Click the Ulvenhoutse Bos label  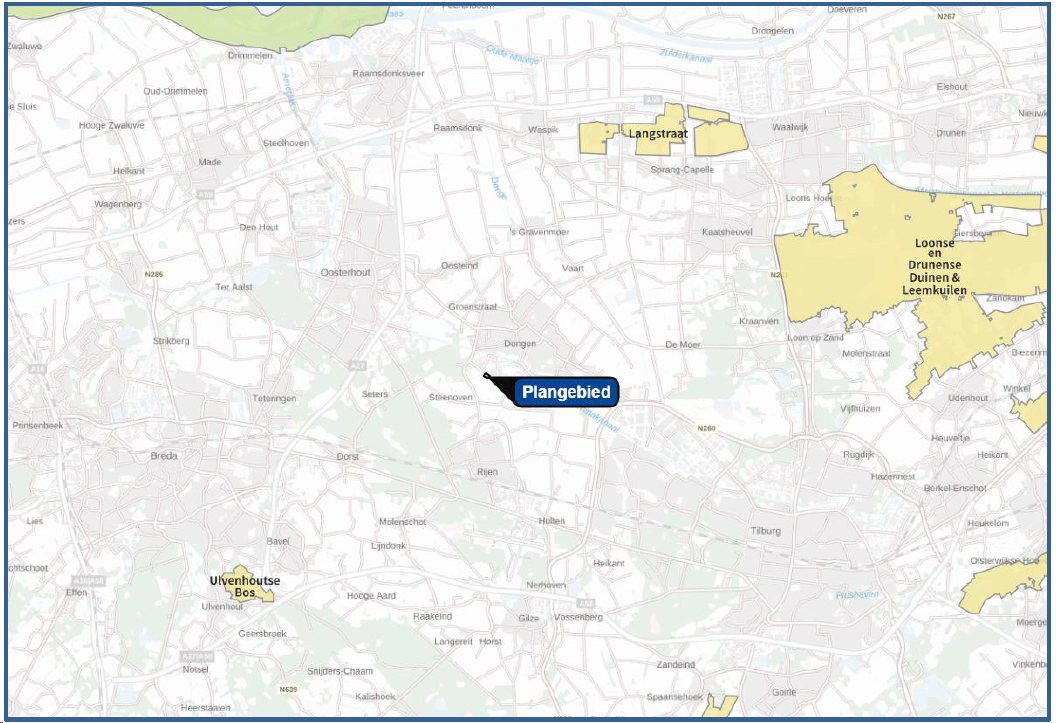(x=244, y=587)
